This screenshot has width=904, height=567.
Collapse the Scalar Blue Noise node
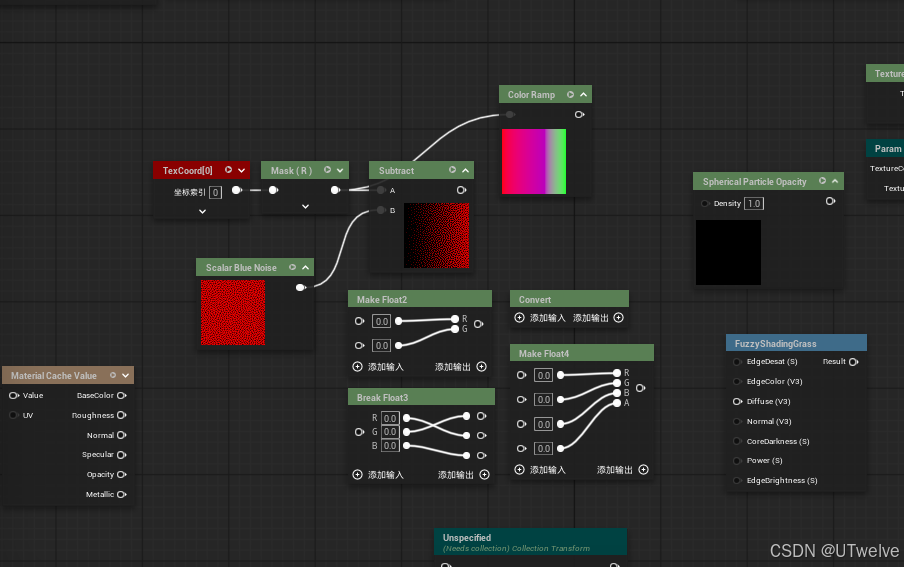click(306, 267)
